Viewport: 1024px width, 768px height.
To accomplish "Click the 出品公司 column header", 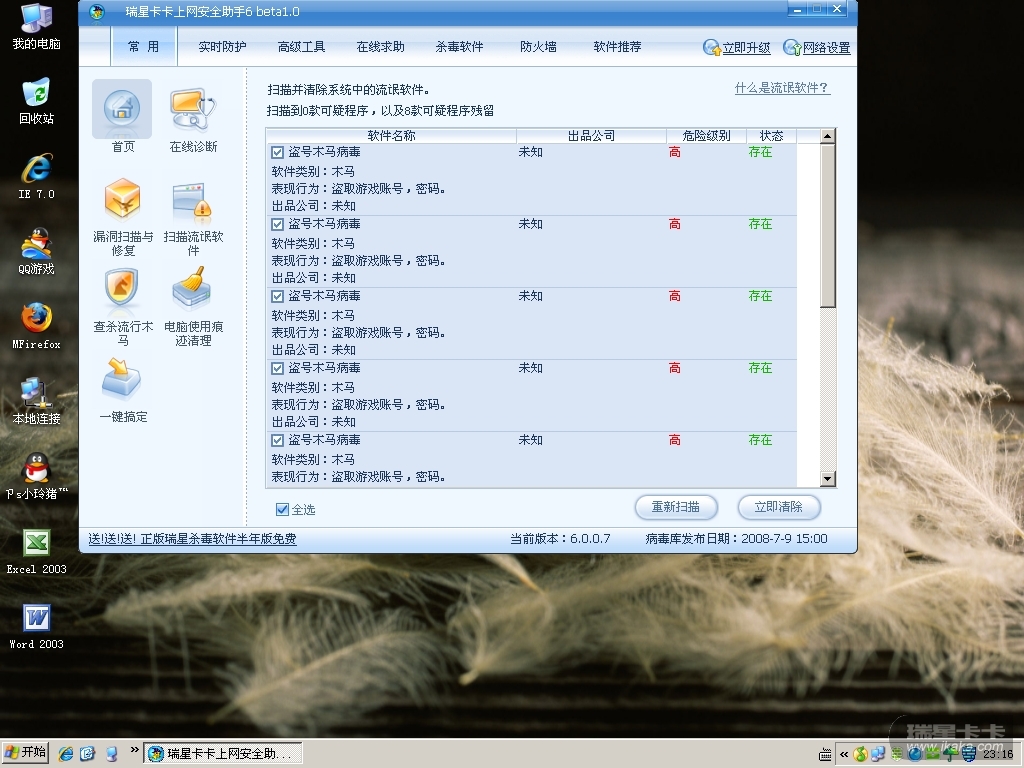I will point(591,136).
